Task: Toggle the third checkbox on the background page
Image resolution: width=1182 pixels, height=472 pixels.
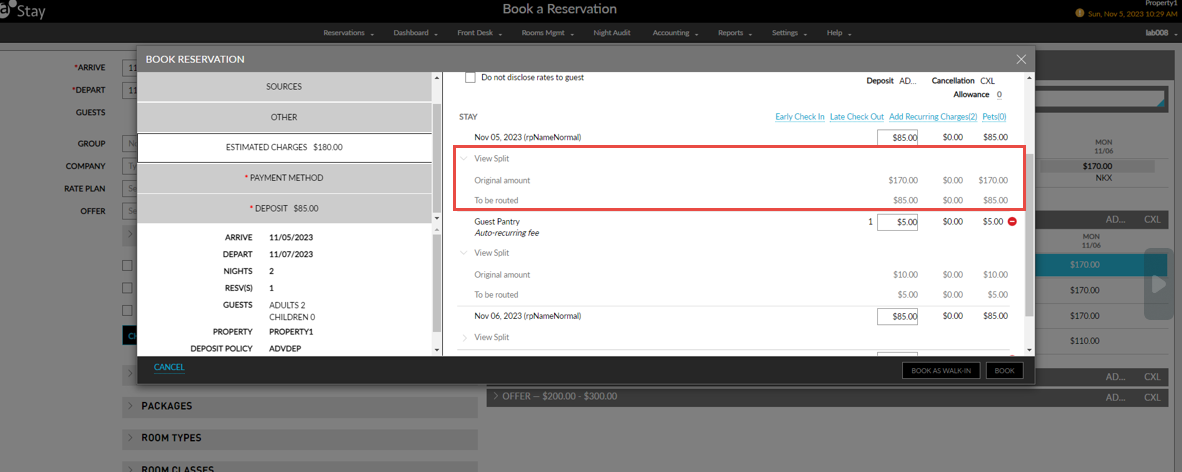Action: 127,310
